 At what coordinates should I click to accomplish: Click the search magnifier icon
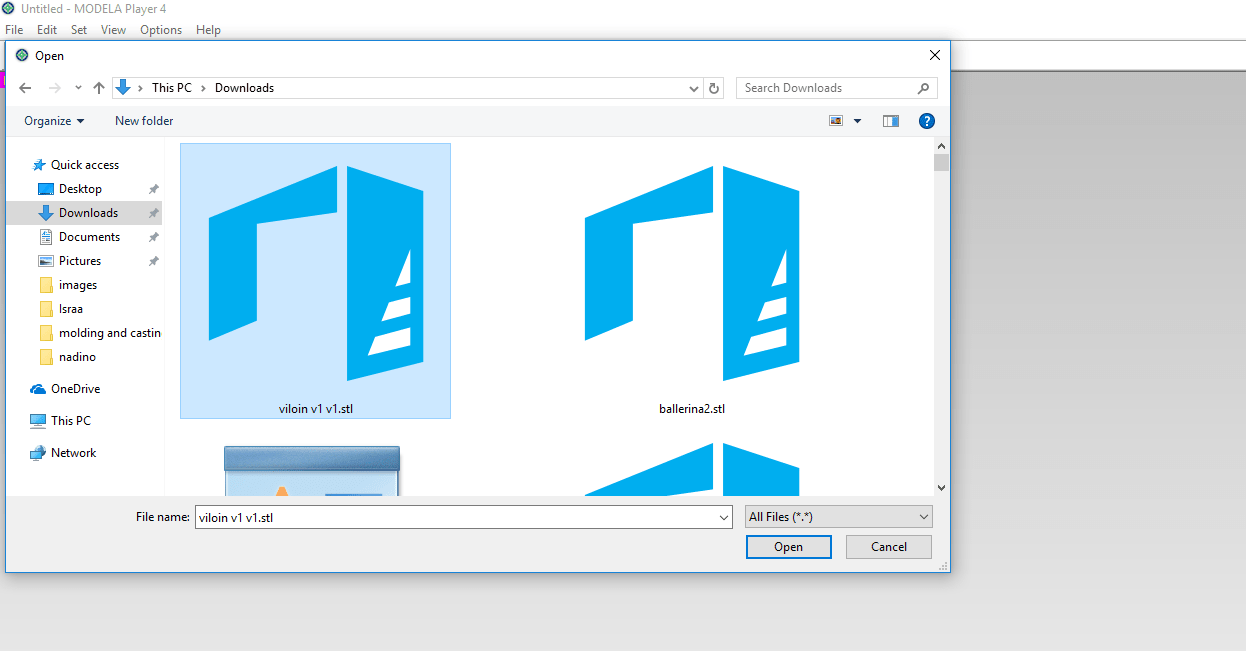pos(924,88)
